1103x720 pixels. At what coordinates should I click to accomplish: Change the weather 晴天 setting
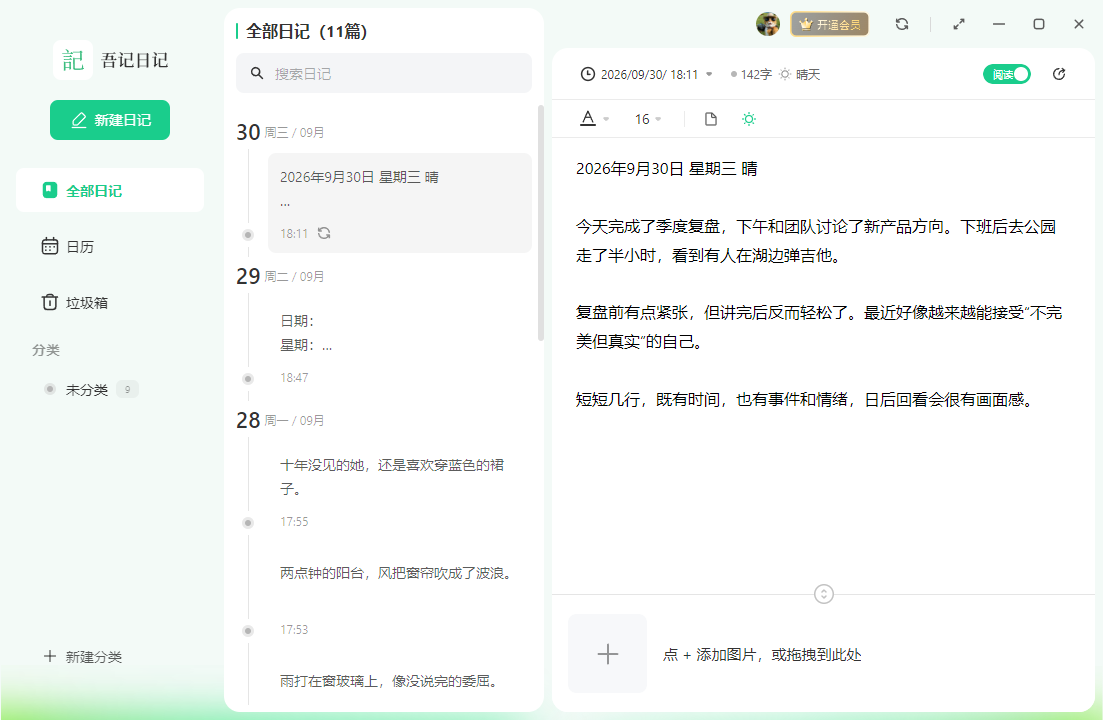point(800,75)
